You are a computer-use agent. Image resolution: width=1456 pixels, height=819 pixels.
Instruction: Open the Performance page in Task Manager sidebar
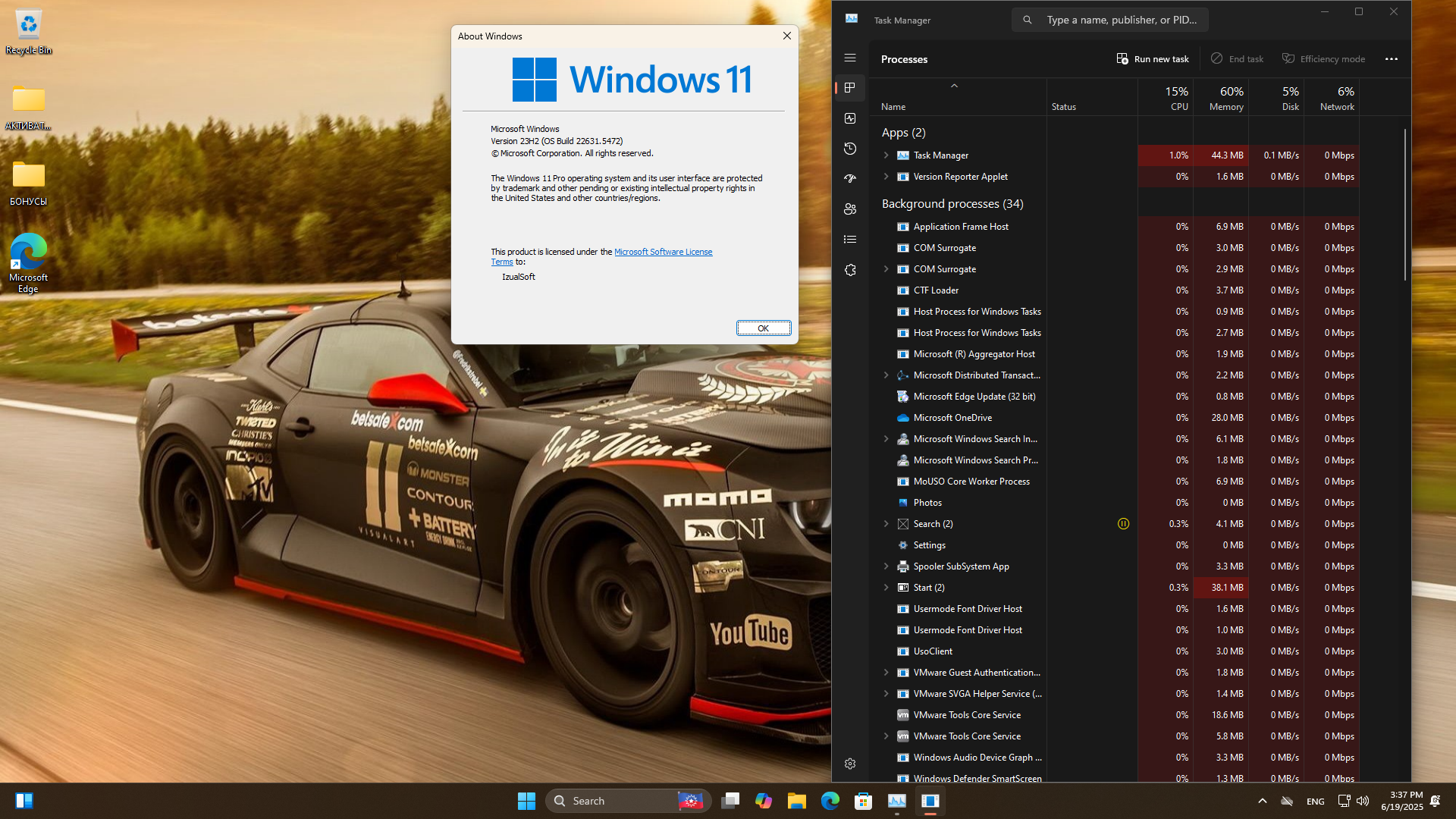(x=849, y=118)
